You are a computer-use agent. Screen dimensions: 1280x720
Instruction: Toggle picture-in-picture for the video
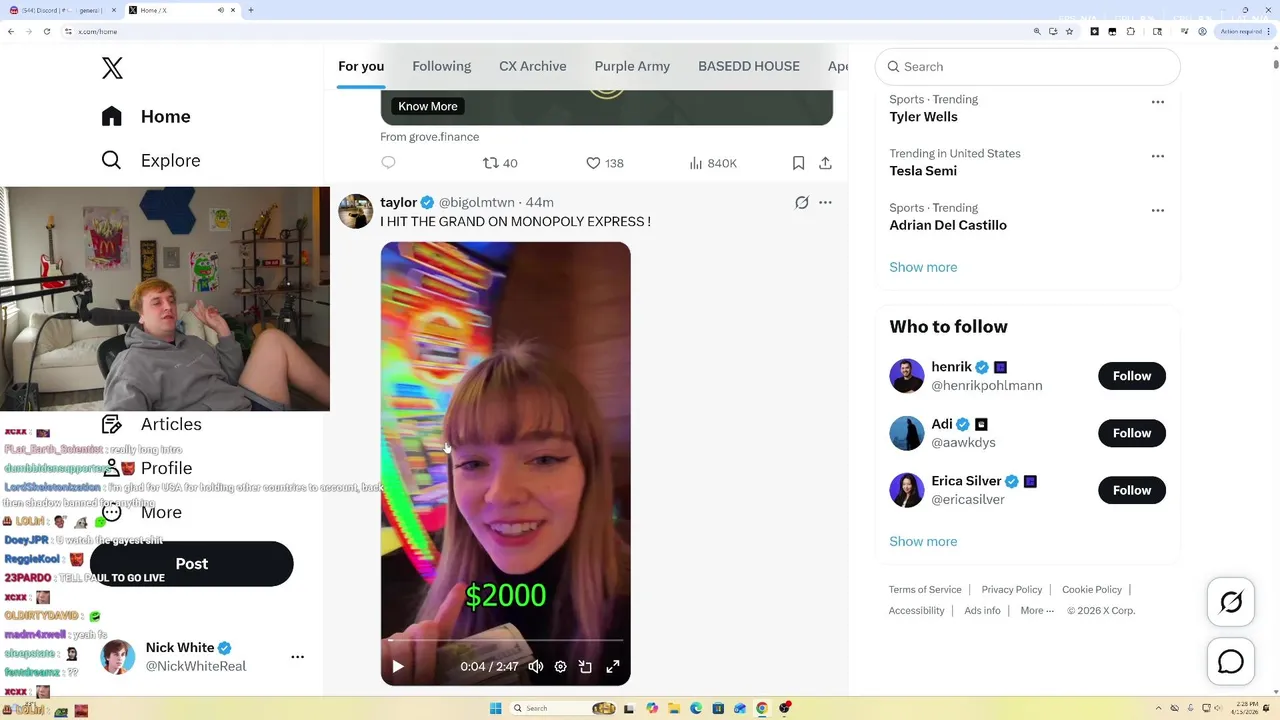pos(586,666)
